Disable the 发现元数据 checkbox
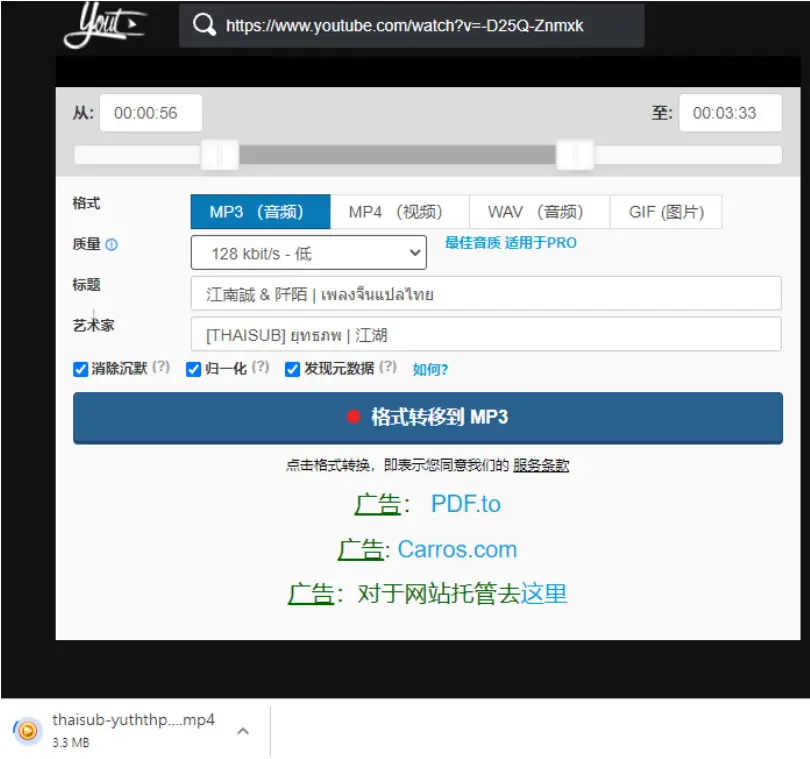The height and width of the screenshot is (759, 810). click(x=292, y=369)
